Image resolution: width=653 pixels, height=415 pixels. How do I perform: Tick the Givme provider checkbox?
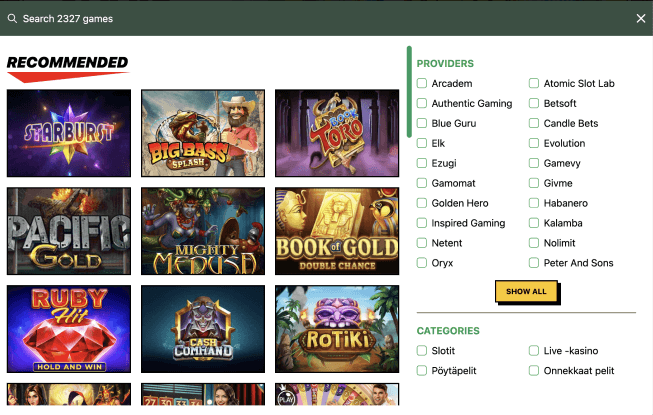click(534, 183)
